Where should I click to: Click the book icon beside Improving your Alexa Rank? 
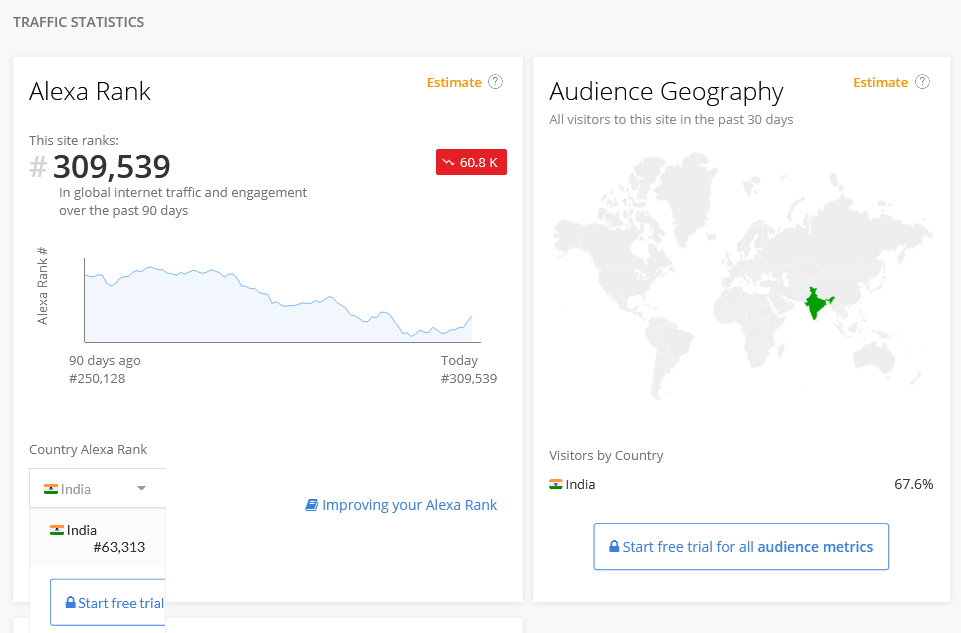312,505
